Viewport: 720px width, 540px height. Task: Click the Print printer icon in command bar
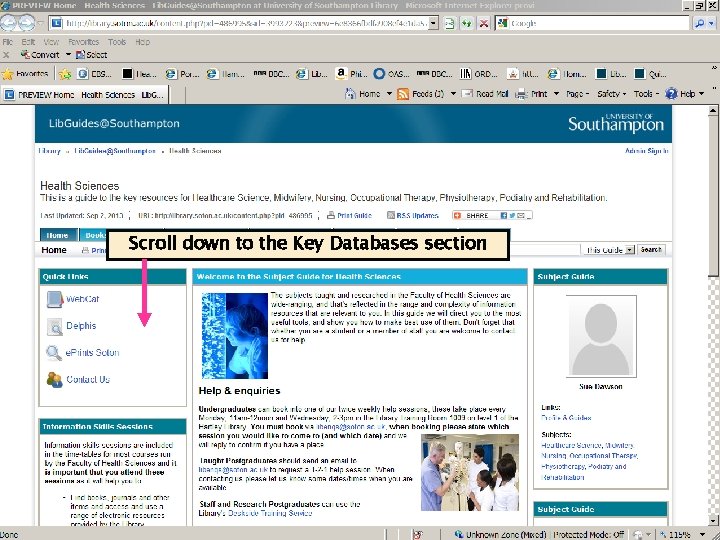(x=521, y=94)
